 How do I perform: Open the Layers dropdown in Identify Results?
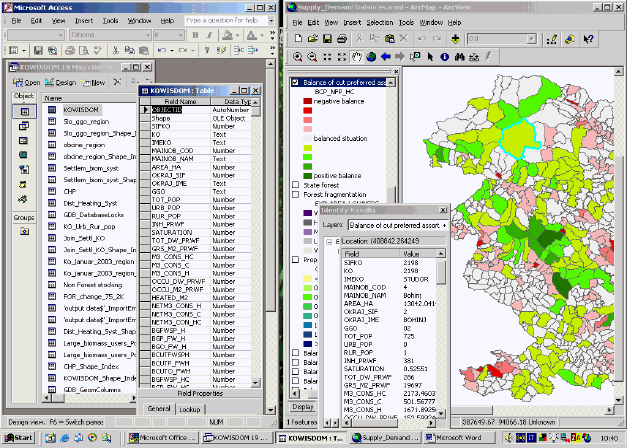point(444,226)
